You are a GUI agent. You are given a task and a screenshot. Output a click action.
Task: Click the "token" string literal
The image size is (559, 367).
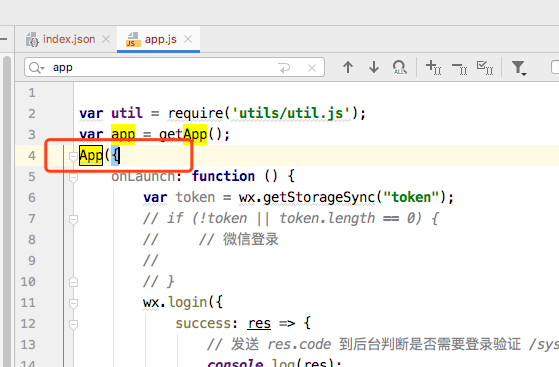point(411,198)
